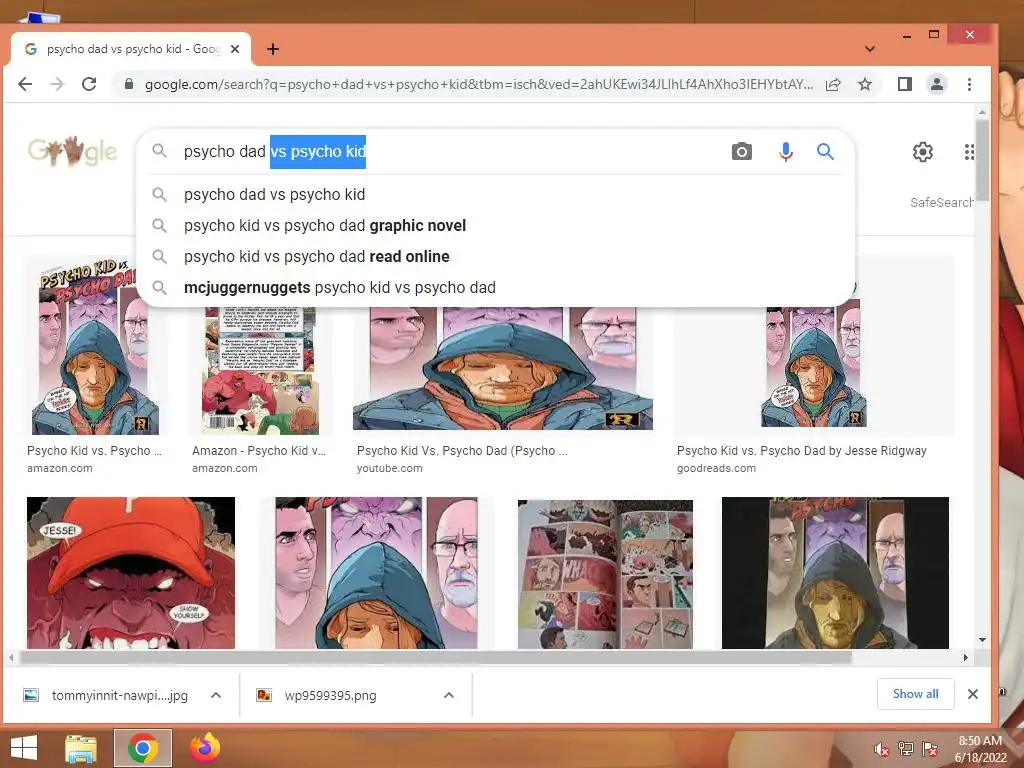Open Google quick settings gear
The width and height of the screenshot is (1024, 768).
tap(922, 152)
